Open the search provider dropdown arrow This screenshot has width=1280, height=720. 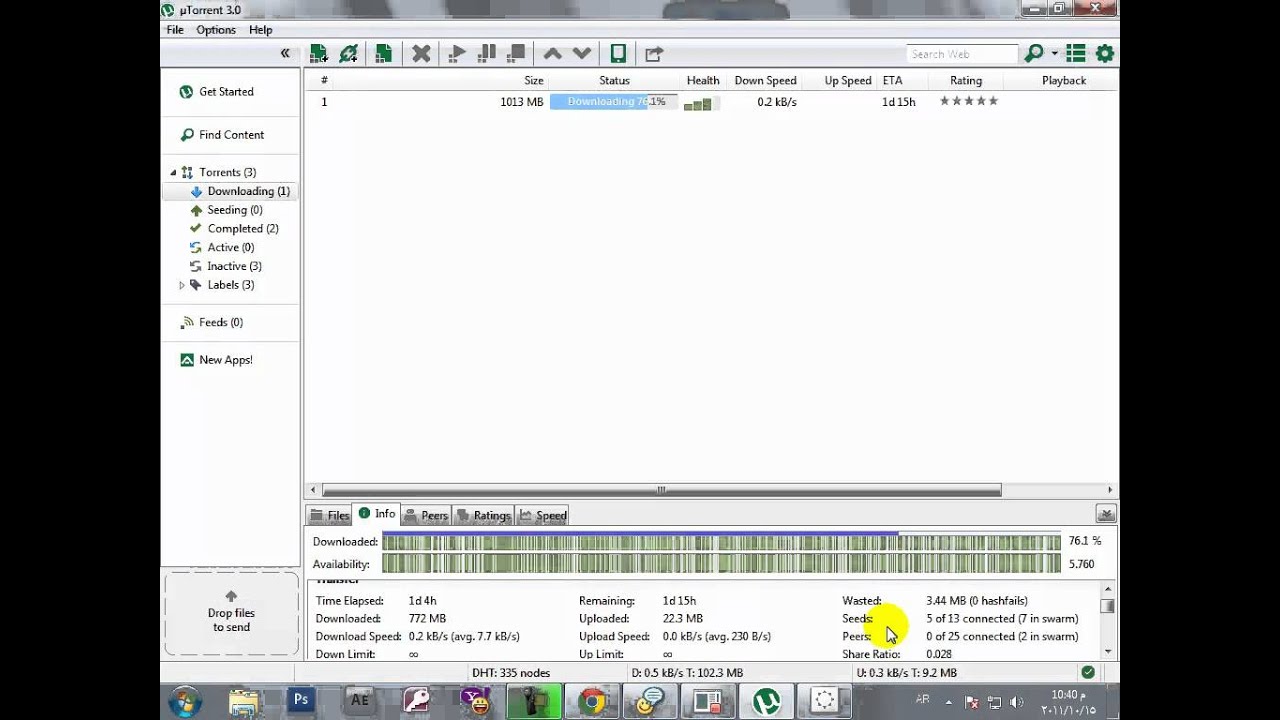[x=1054, y=54]
